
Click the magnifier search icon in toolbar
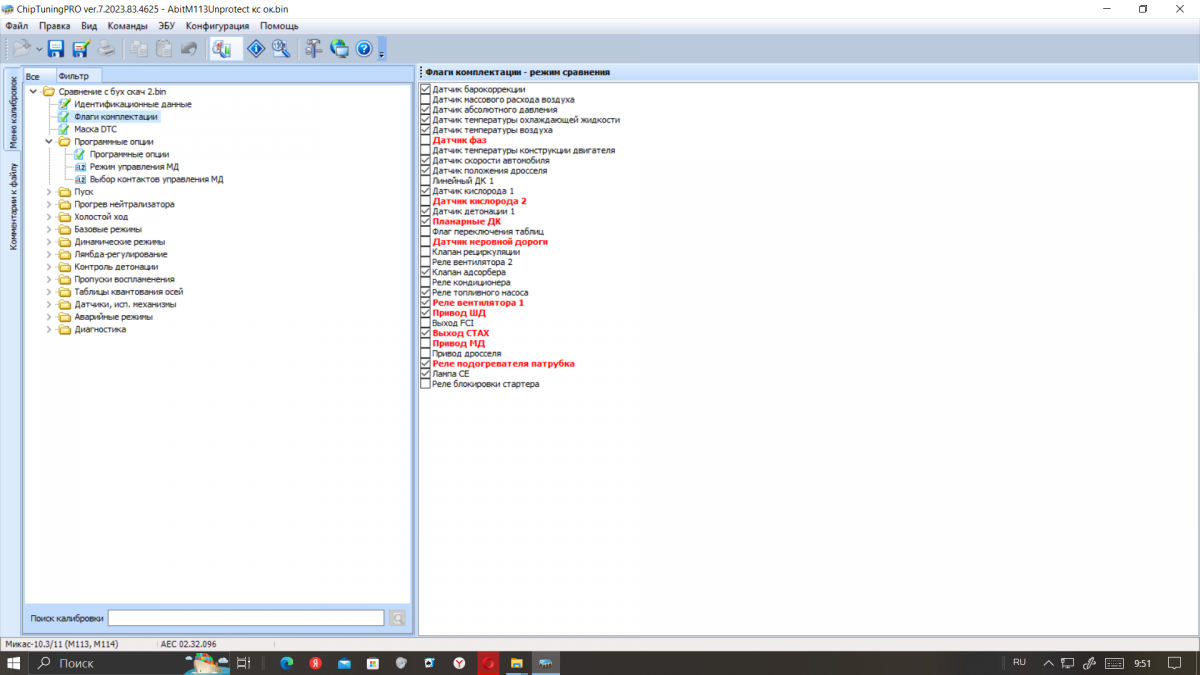click(x=281, y=48)
